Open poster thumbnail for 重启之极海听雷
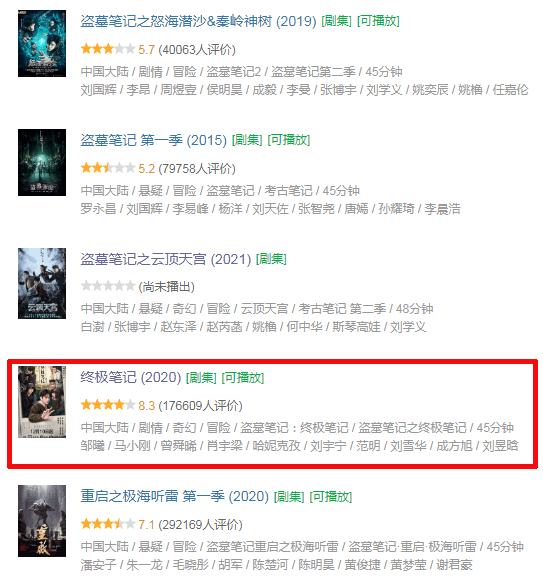 42,521
